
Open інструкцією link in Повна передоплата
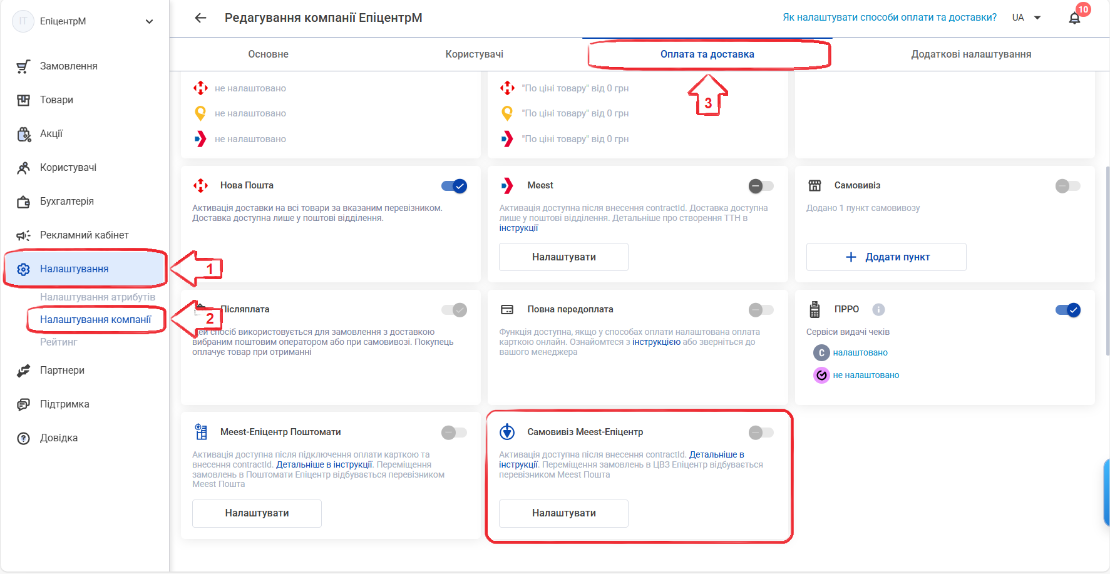click(x=656, y=342)
